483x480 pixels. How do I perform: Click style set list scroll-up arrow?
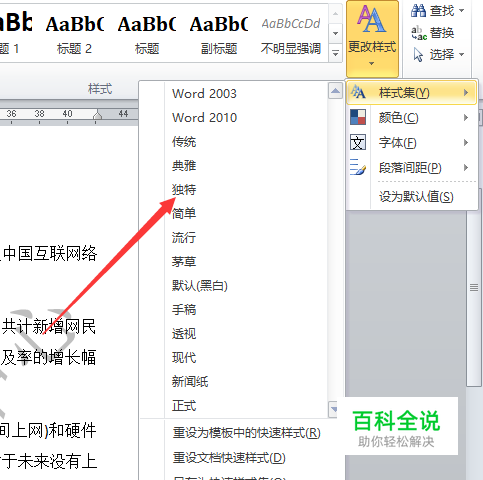(335, 91)
